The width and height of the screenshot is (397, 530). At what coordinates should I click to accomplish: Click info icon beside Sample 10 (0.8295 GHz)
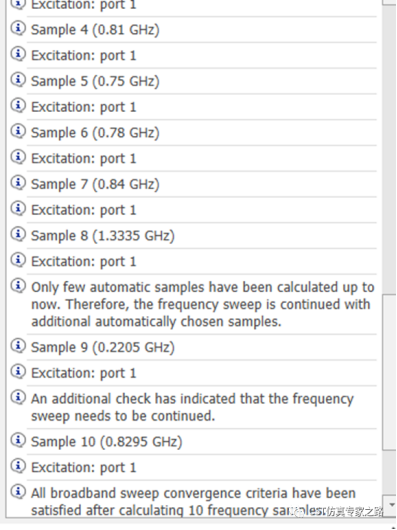18,440
